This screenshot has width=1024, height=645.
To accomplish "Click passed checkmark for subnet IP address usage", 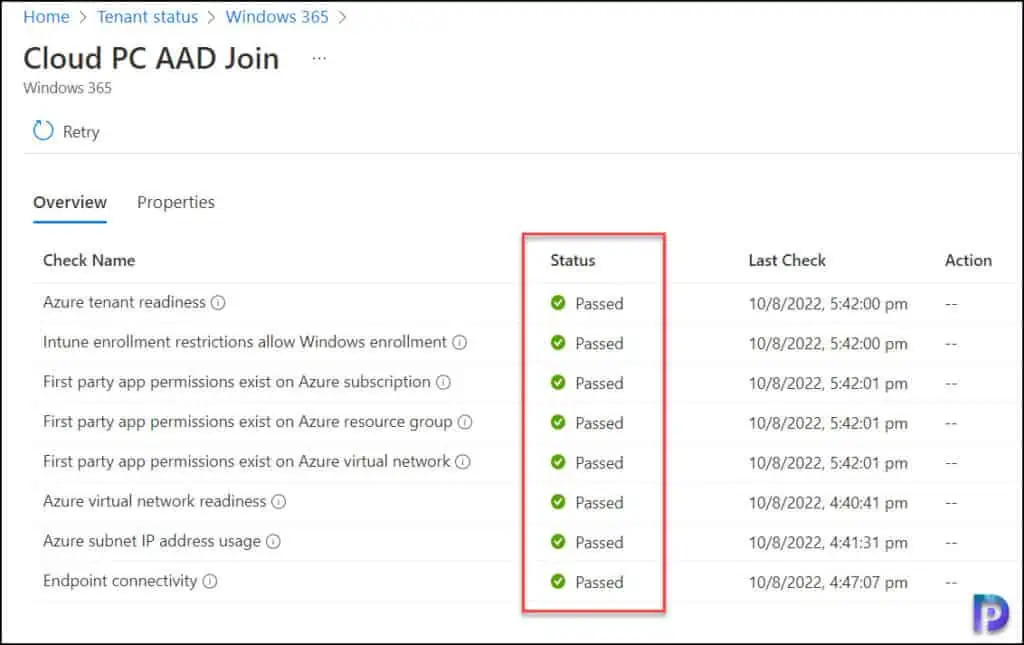I will (558, 541).
